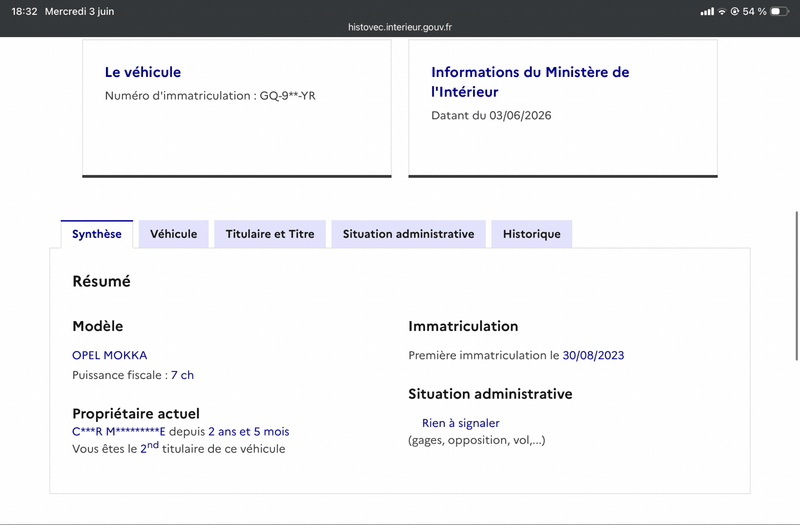Click the OPEL MOKKA model text
Image resolution: width=800 pixels, height=525 pixels.
tap(110, 355)
